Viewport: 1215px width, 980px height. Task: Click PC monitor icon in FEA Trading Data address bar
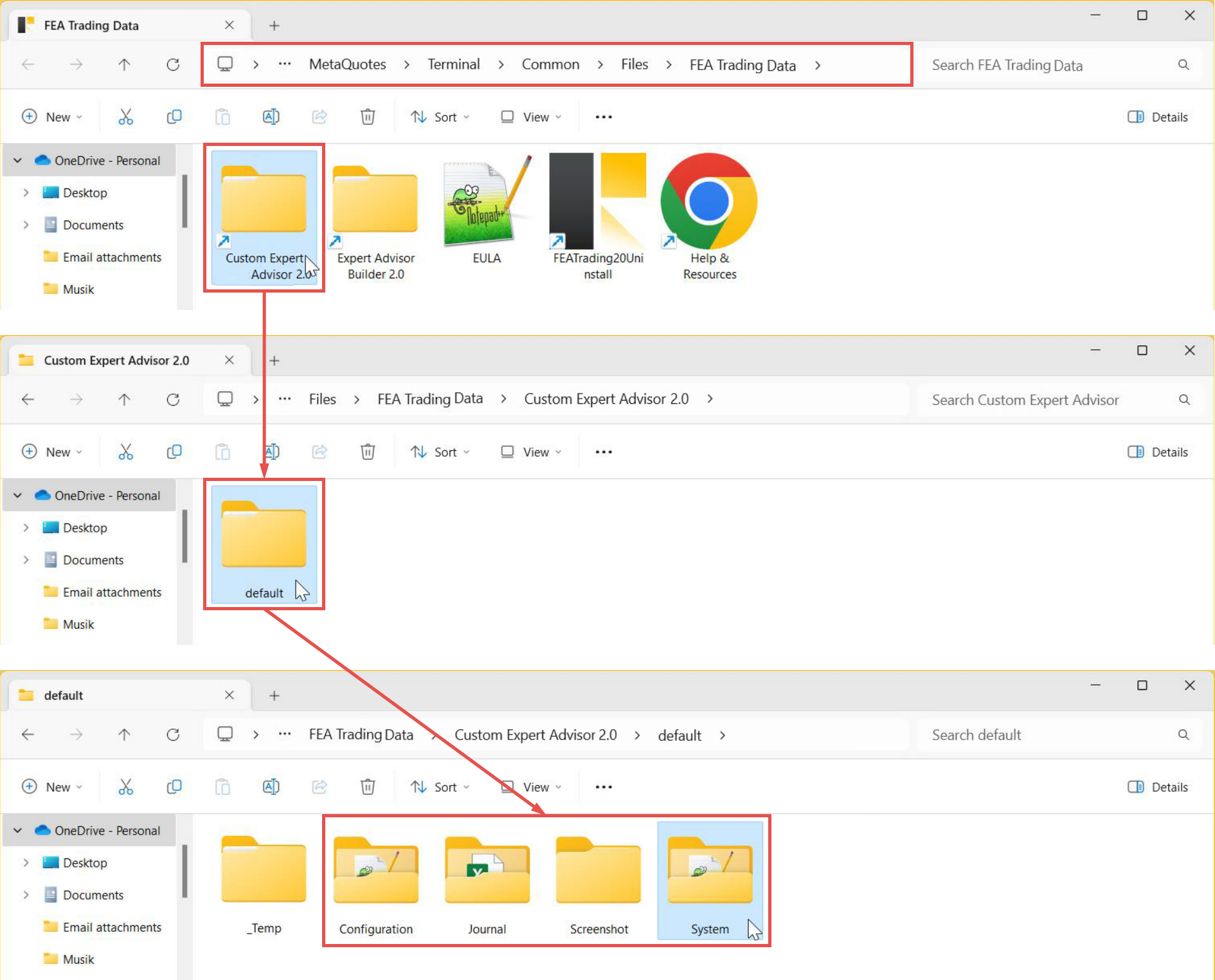225,64
